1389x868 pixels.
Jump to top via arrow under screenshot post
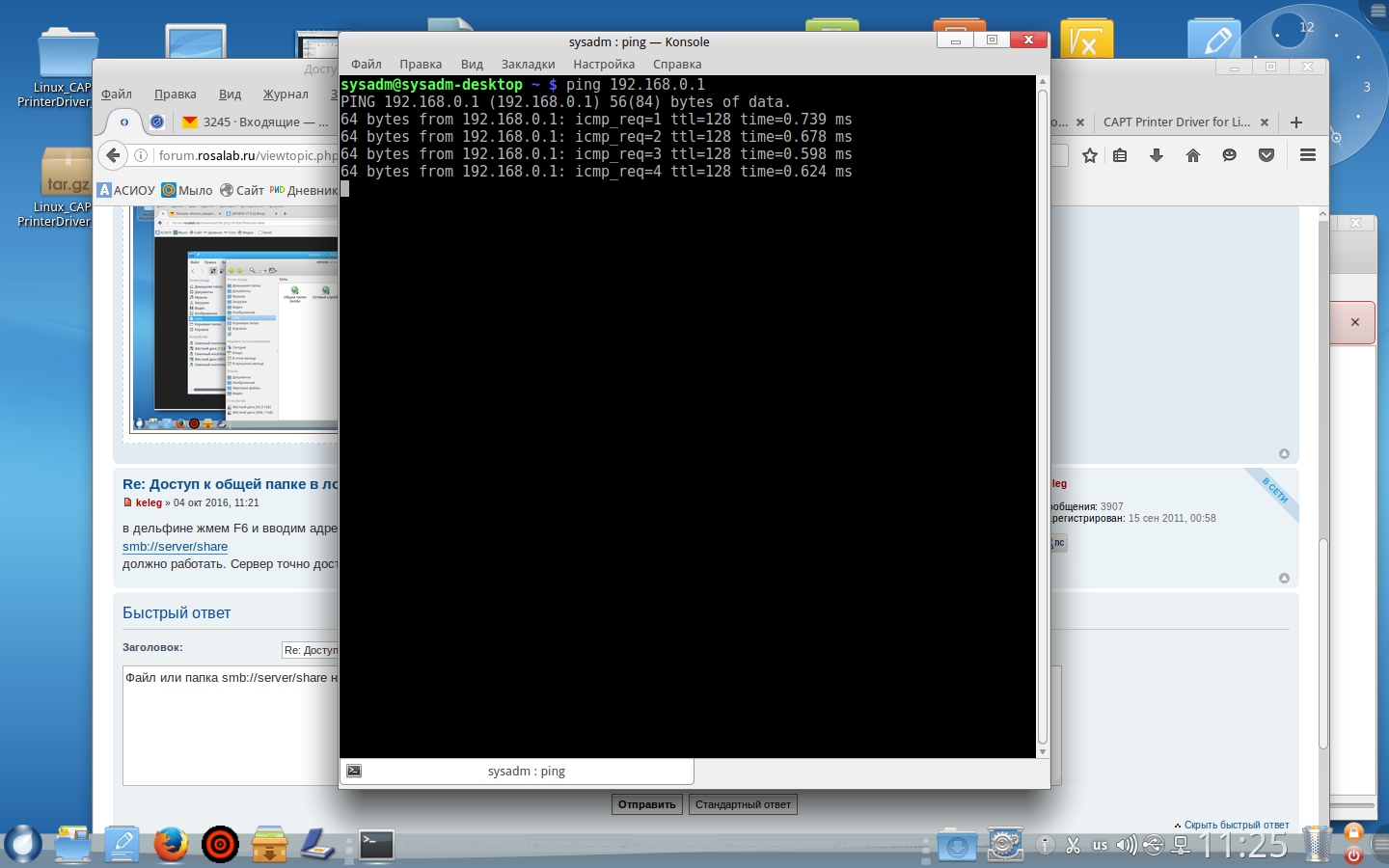[x=1284, y=454]
